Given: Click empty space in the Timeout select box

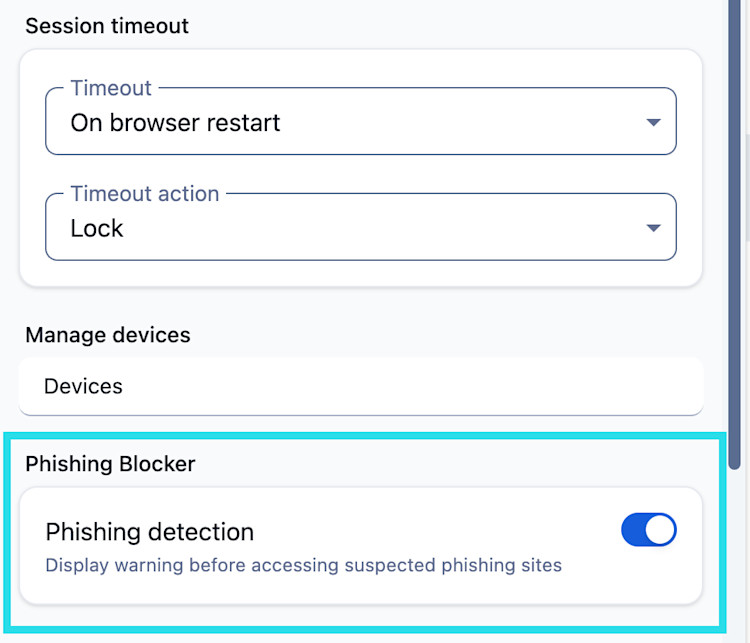Looking at the screenshot, I should coord(450,123).
